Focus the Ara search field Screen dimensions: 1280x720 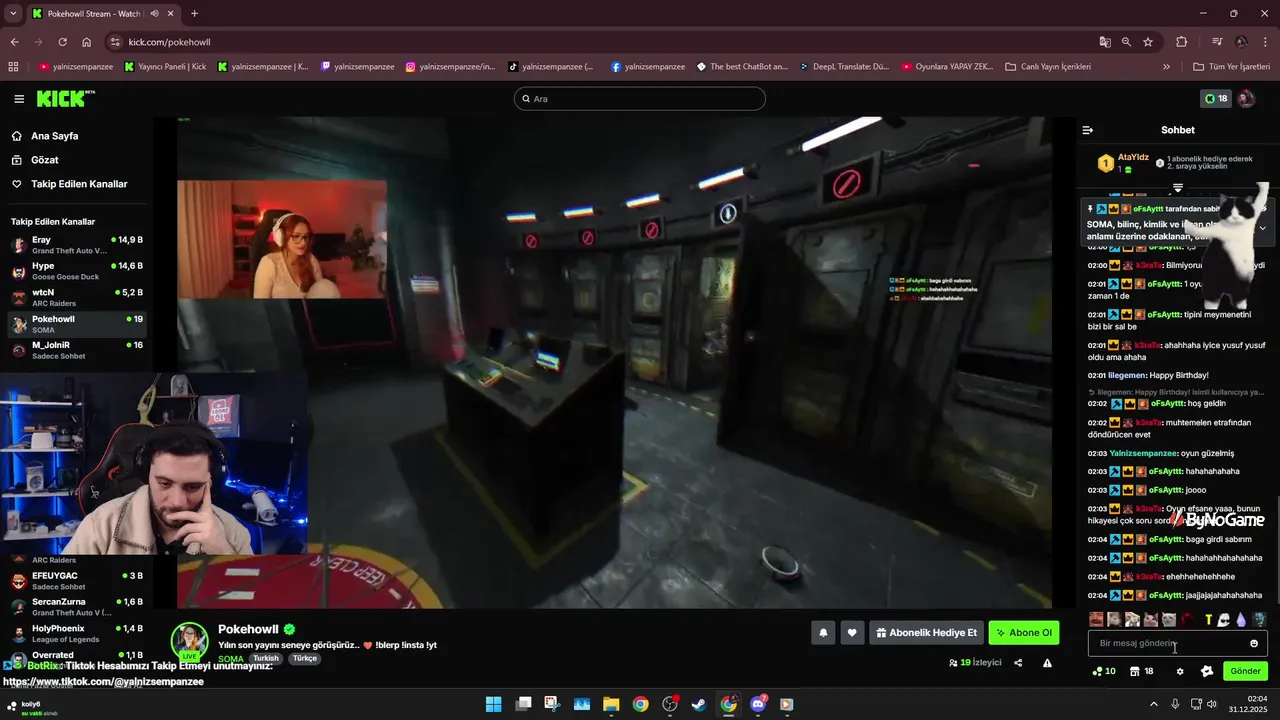tap(640, 99)
